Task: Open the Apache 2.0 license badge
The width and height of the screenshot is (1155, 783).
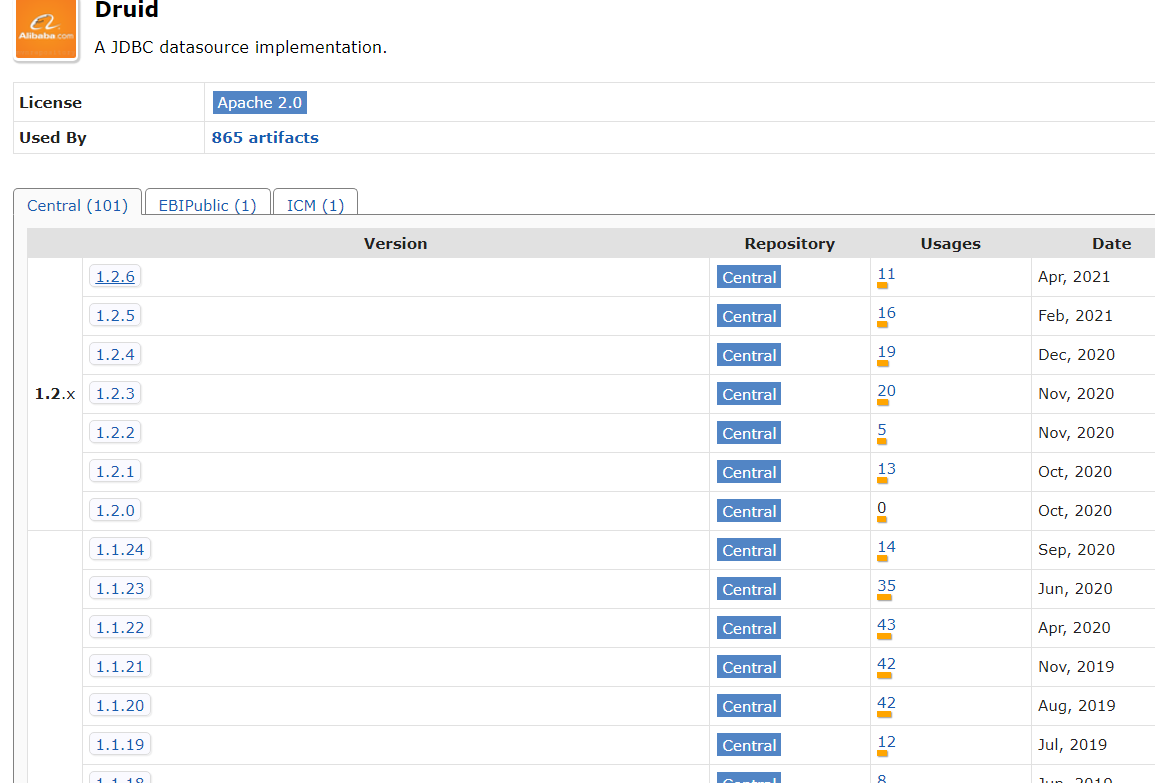Action: click(259, 102)
